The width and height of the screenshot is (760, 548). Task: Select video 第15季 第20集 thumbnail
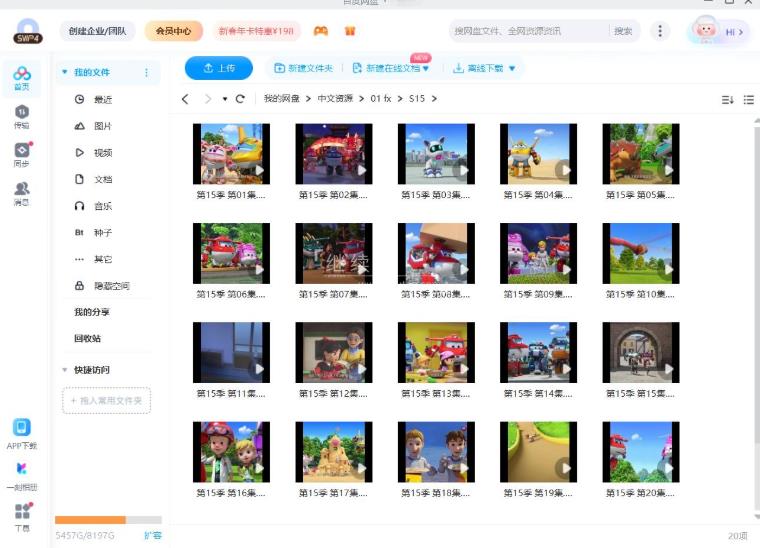pyautogui.click(x=641, y=452)
